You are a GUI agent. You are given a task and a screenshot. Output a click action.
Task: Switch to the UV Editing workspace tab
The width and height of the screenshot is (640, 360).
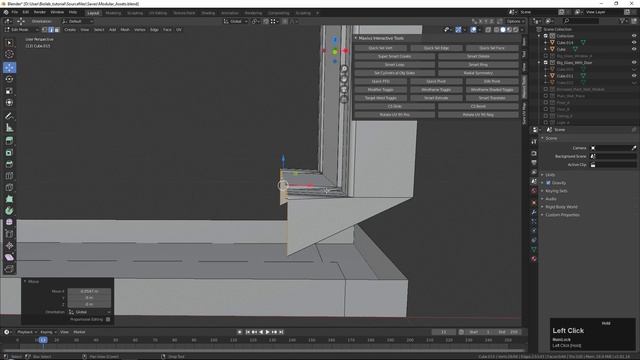pos(158,13)
